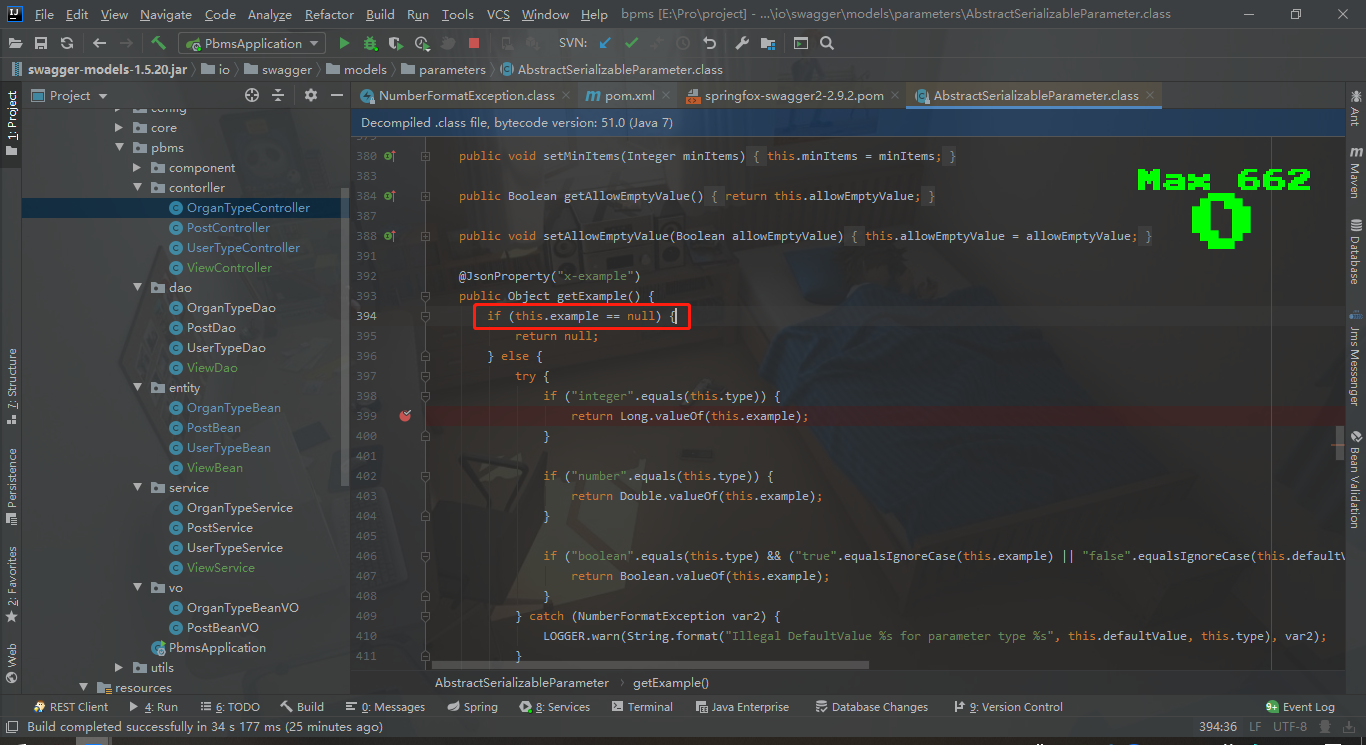
Task: Open the VCS menu
Action: point(498,15)
